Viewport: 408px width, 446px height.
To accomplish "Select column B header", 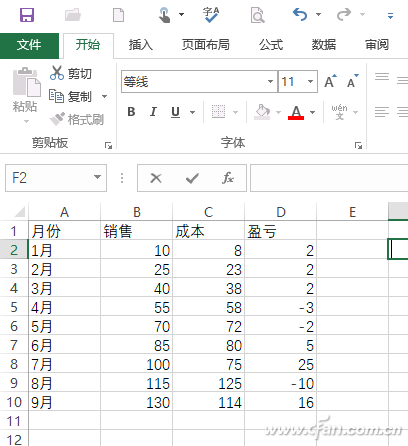I will 137,212.
